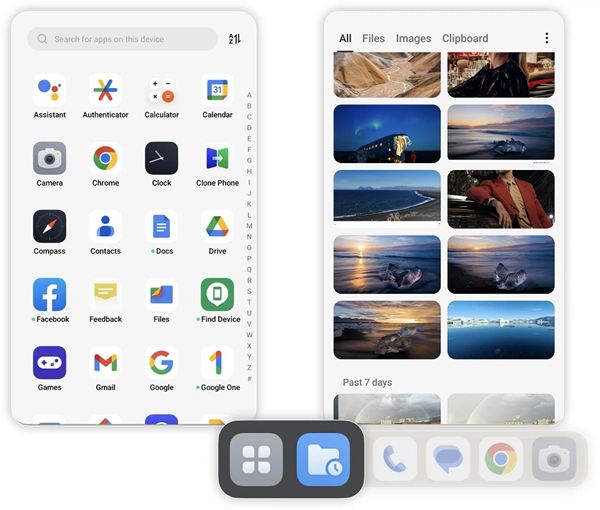600x510 pixels.
Task: Click the search for apps field
Action: (x=122, y=39)
